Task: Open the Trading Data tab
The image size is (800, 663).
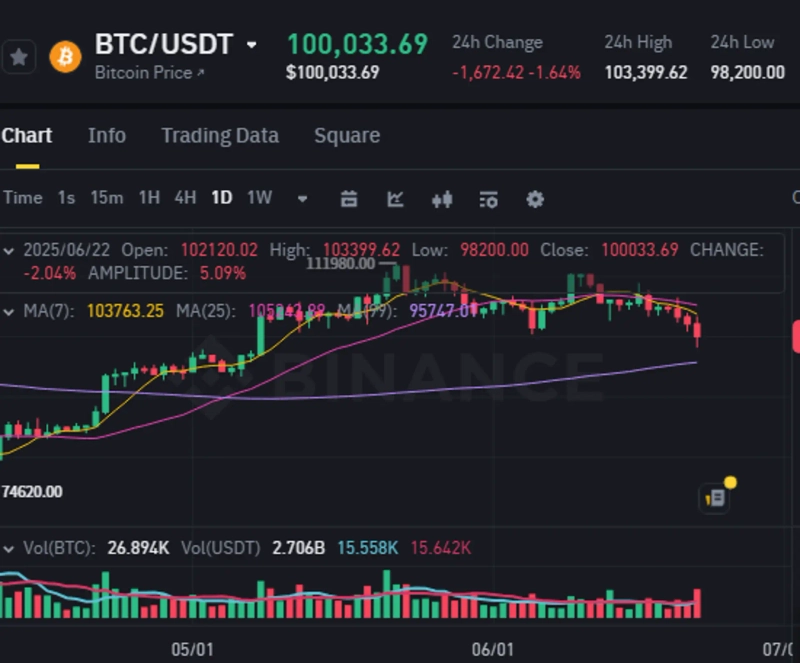Action: coord(220,136)
